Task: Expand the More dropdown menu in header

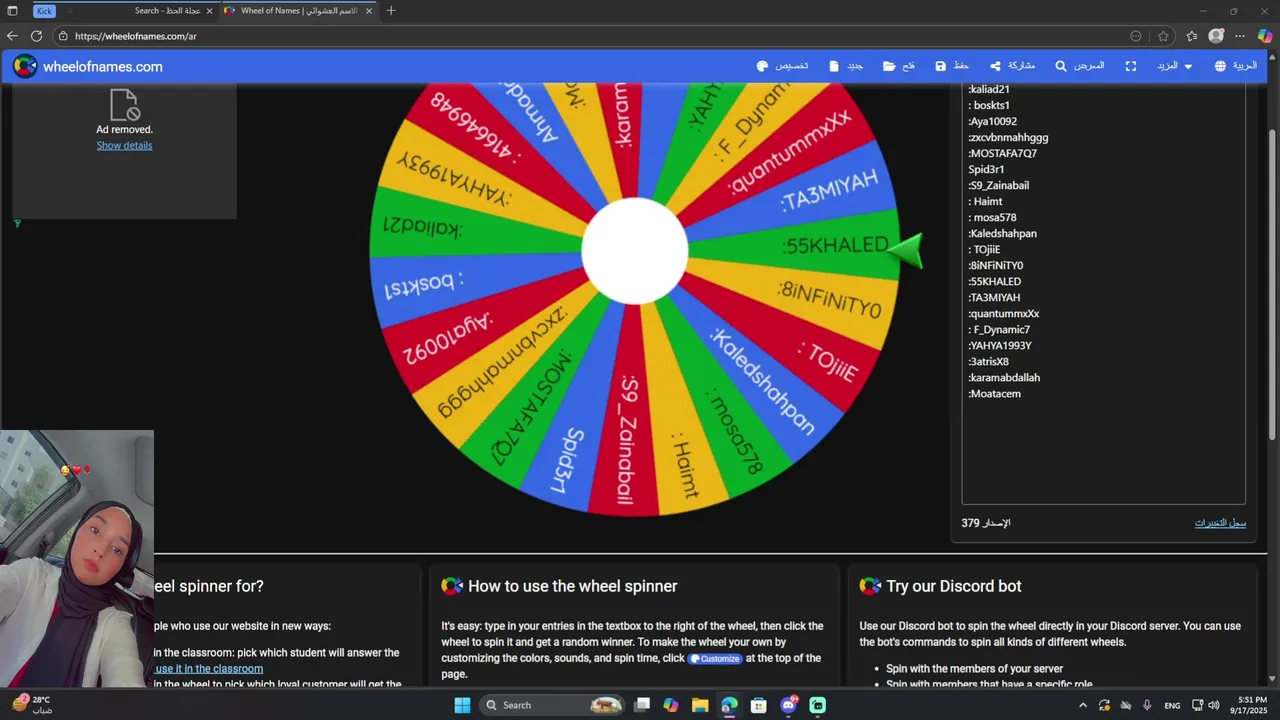Action: coord(1174,66)
